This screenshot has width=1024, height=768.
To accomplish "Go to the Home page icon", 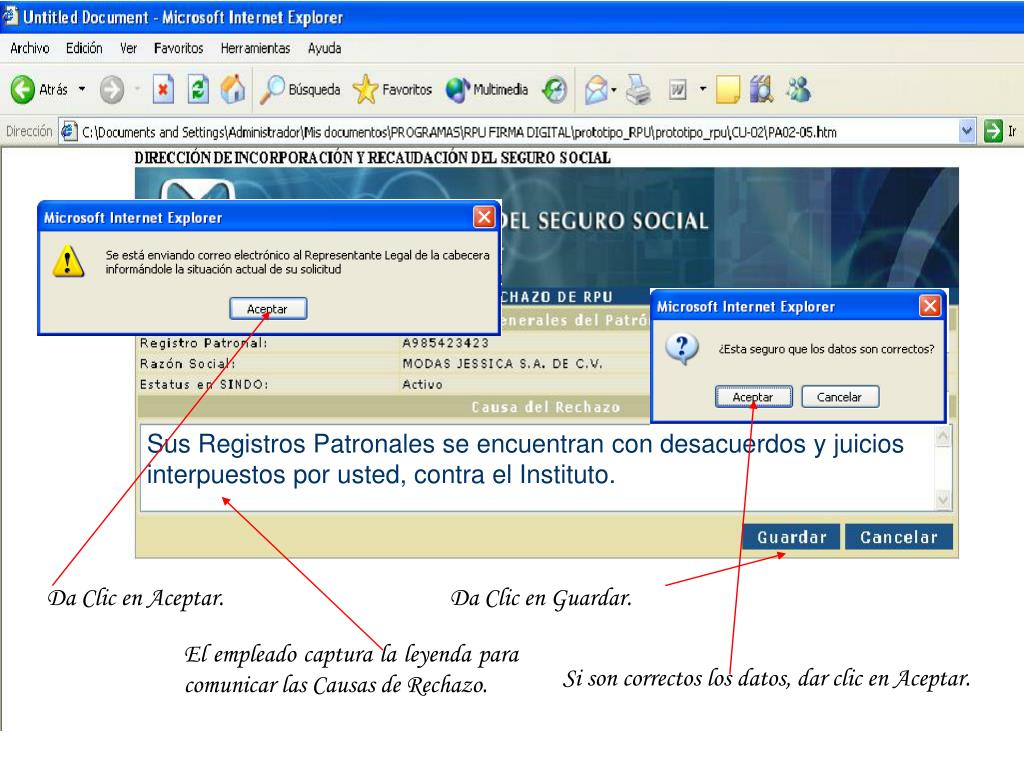I will click(x=232, y=89).
